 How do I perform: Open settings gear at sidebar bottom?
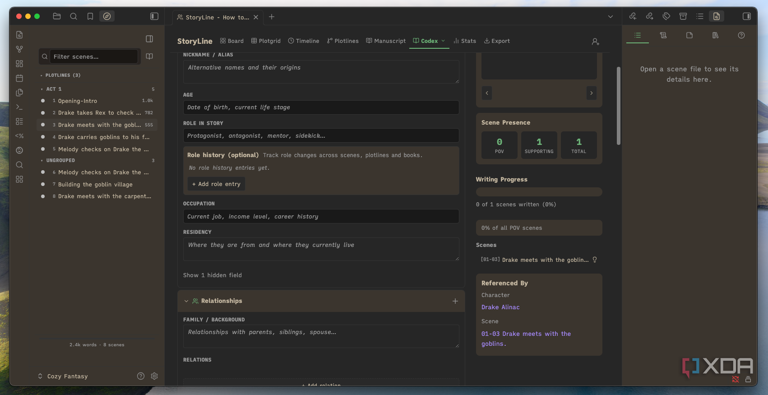click(x=154, y=376)
